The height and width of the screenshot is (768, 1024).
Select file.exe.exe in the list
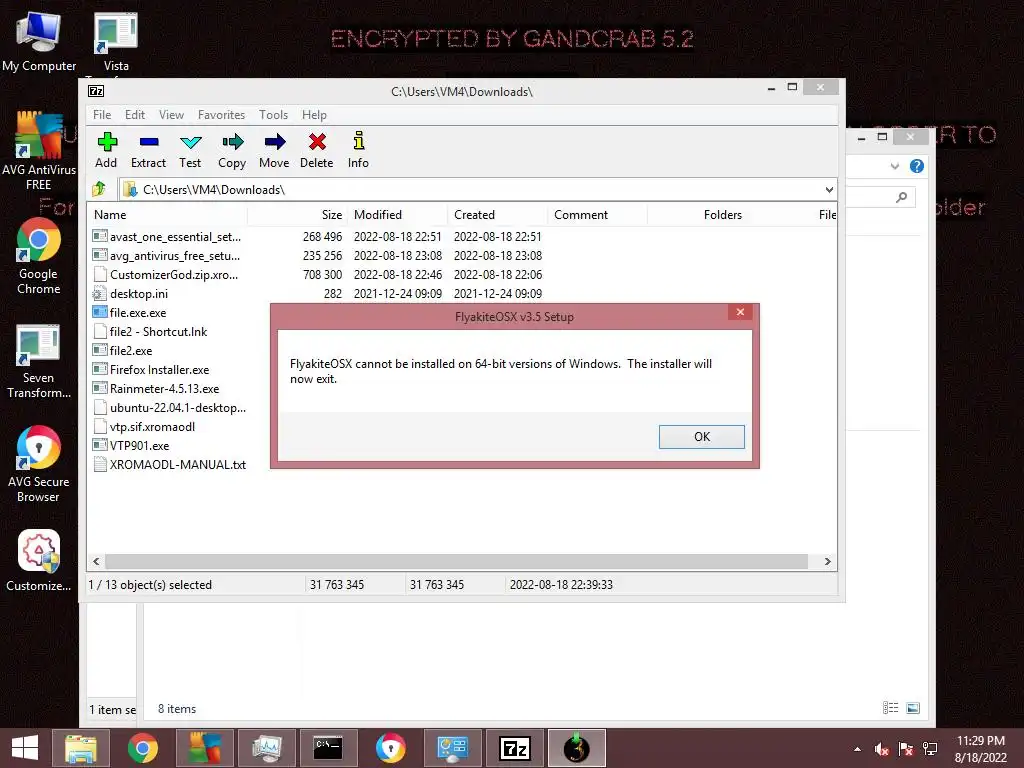(x=138, y=312)
